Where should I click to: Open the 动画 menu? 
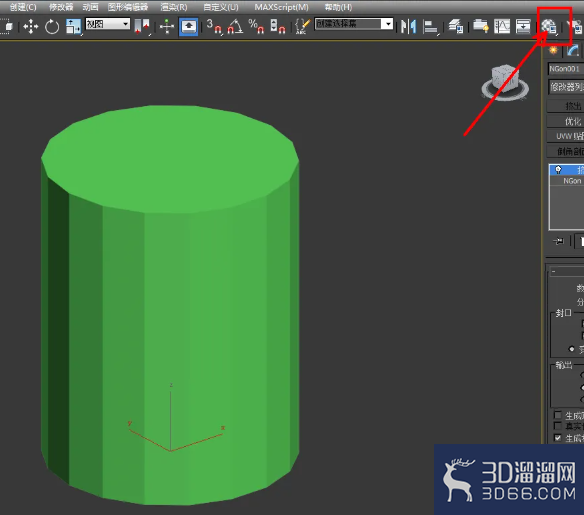pos(90,7)
